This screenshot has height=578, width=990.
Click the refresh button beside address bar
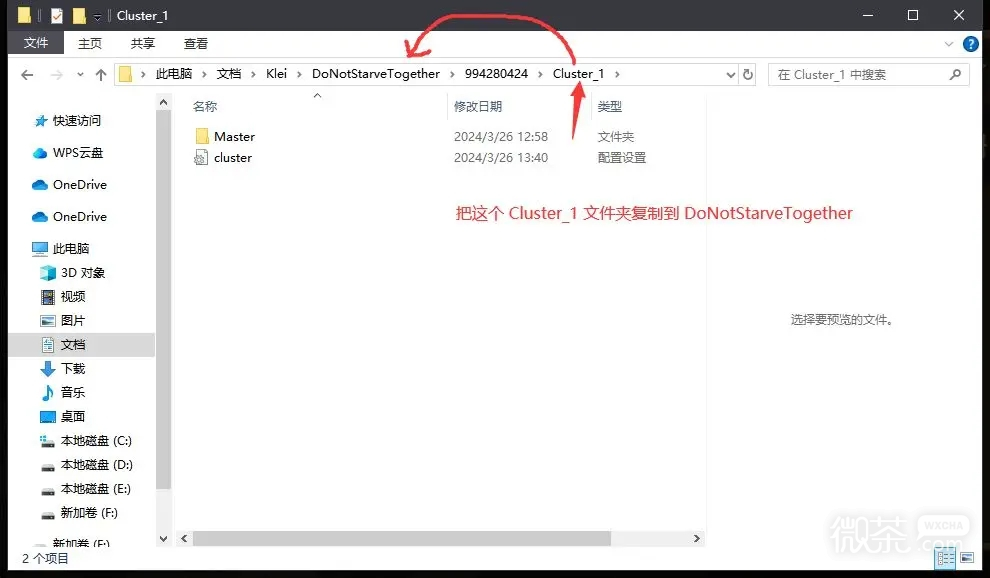748,75
